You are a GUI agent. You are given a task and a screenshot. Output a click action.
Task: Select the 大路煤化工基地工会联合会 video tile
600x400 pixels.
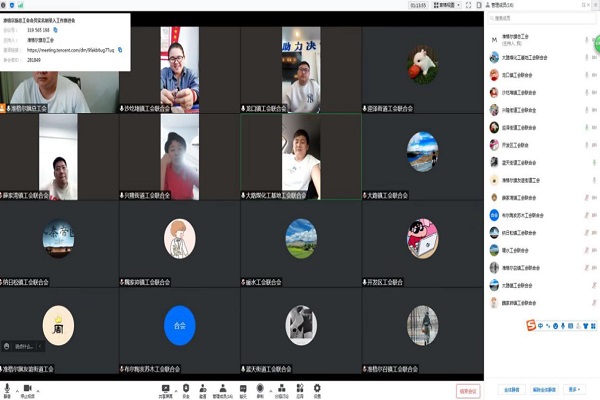(301, 157)
